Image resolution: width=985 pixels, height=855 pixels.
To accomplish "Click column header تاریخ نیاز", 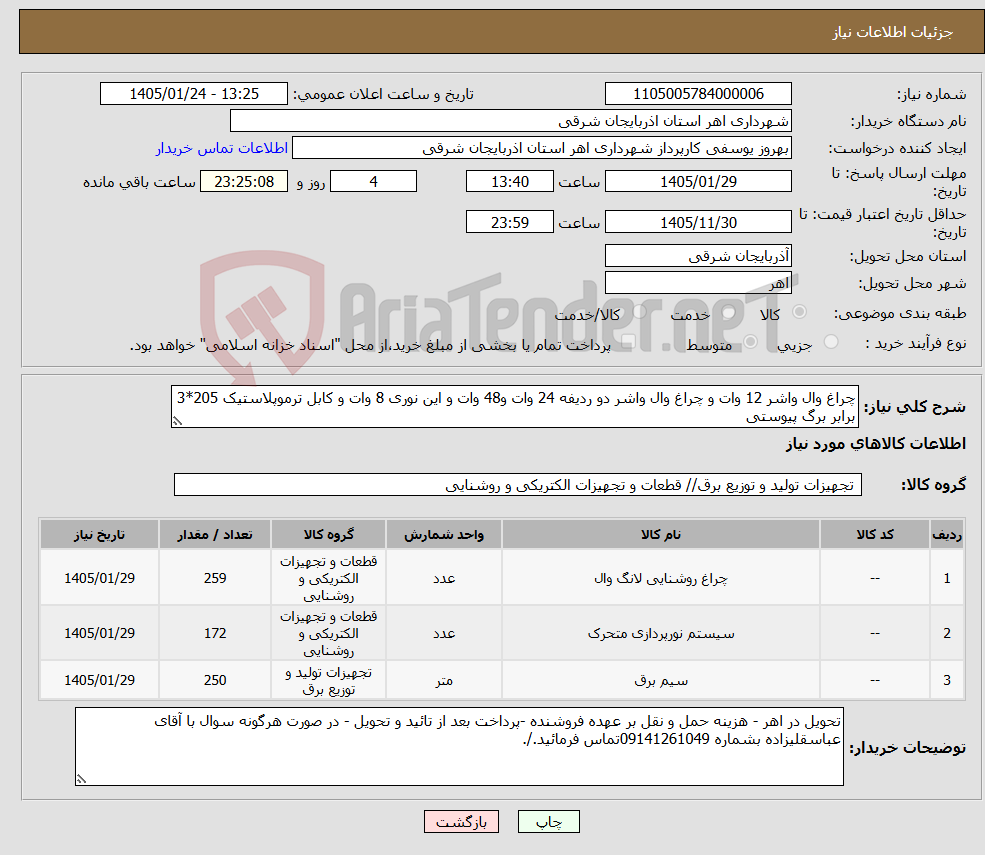I will click(99, 535).
